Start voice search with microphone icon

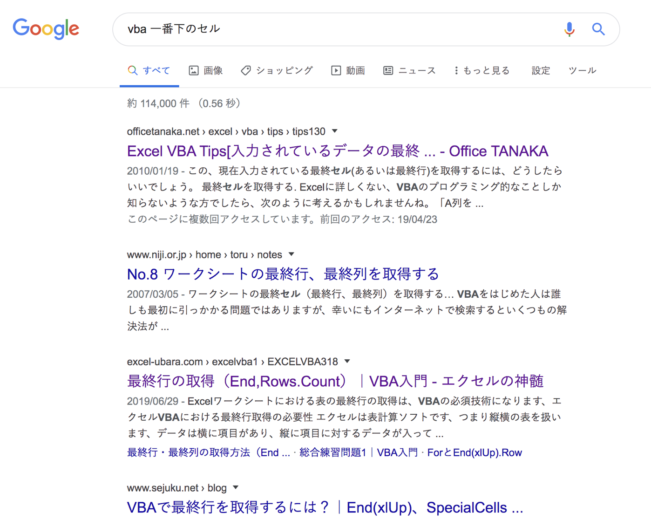[569, 29]
